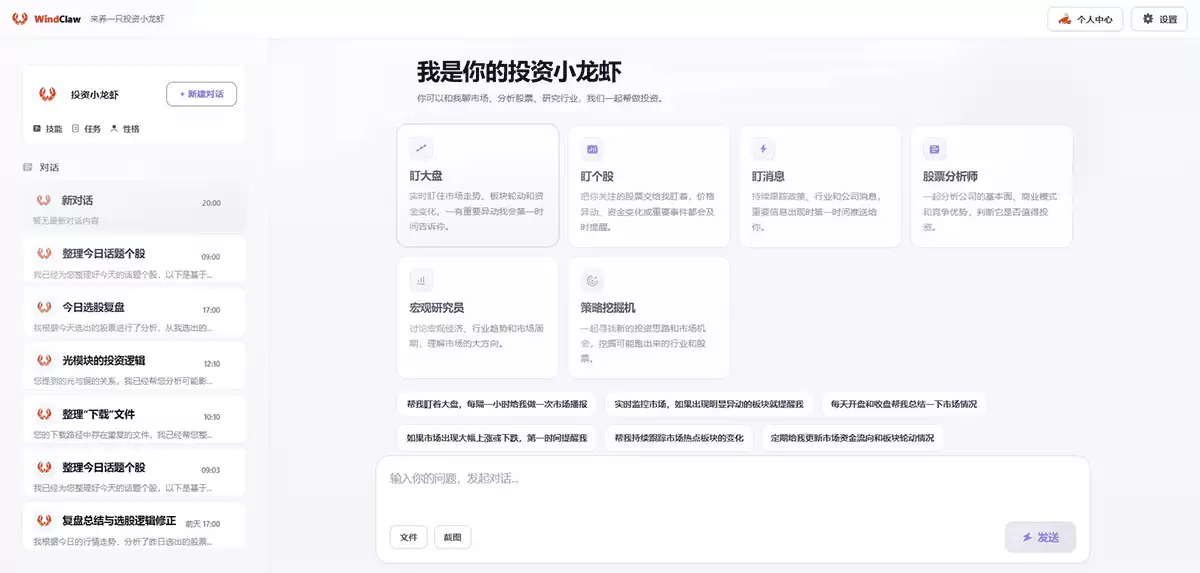Choose the 宏观研究员 card title
This screenshot has width=1200, height=573.
coord(436,308)
